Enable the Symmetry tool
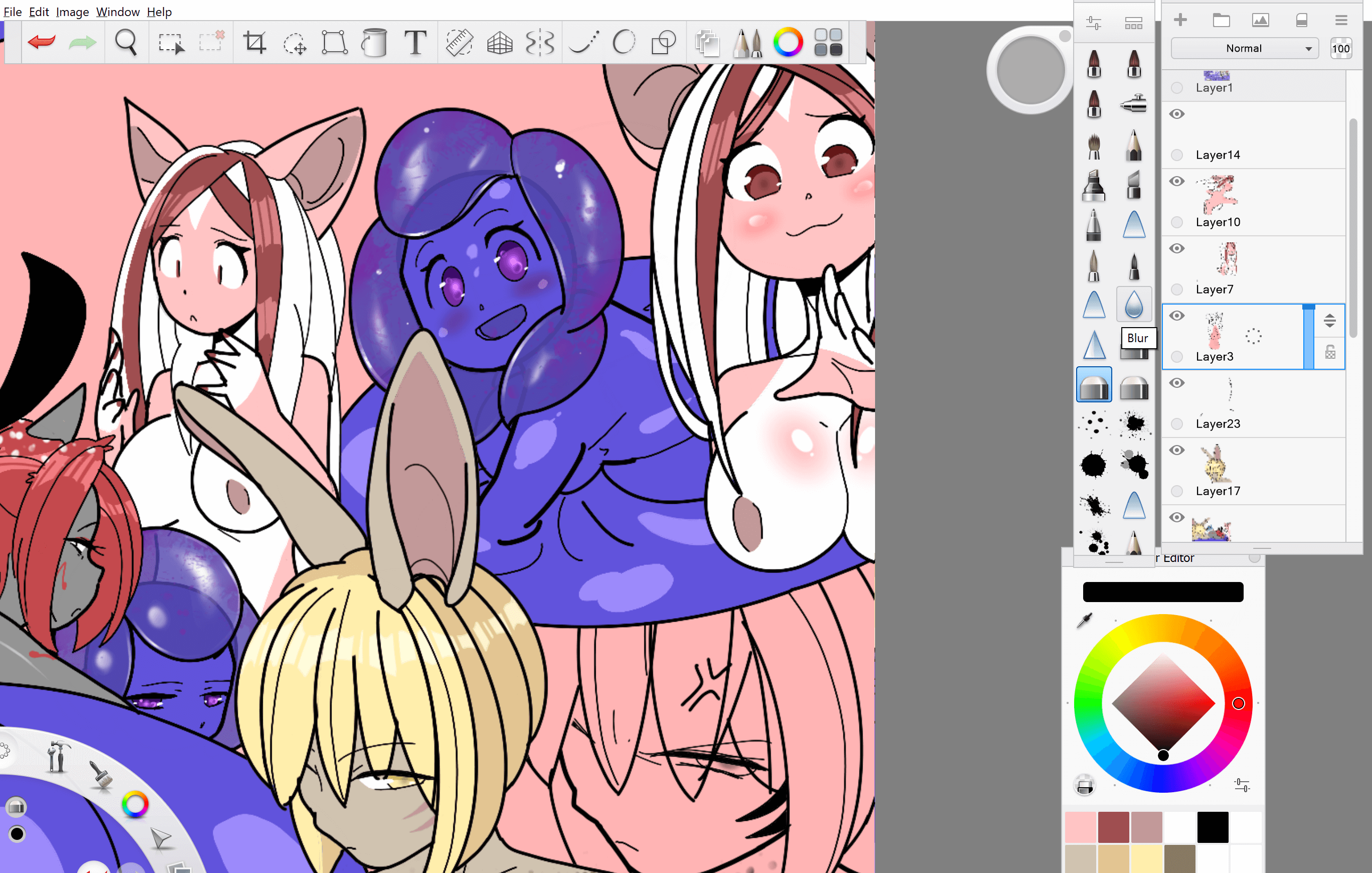Viewport: 1372px width, 873px height. coord(539,42)
